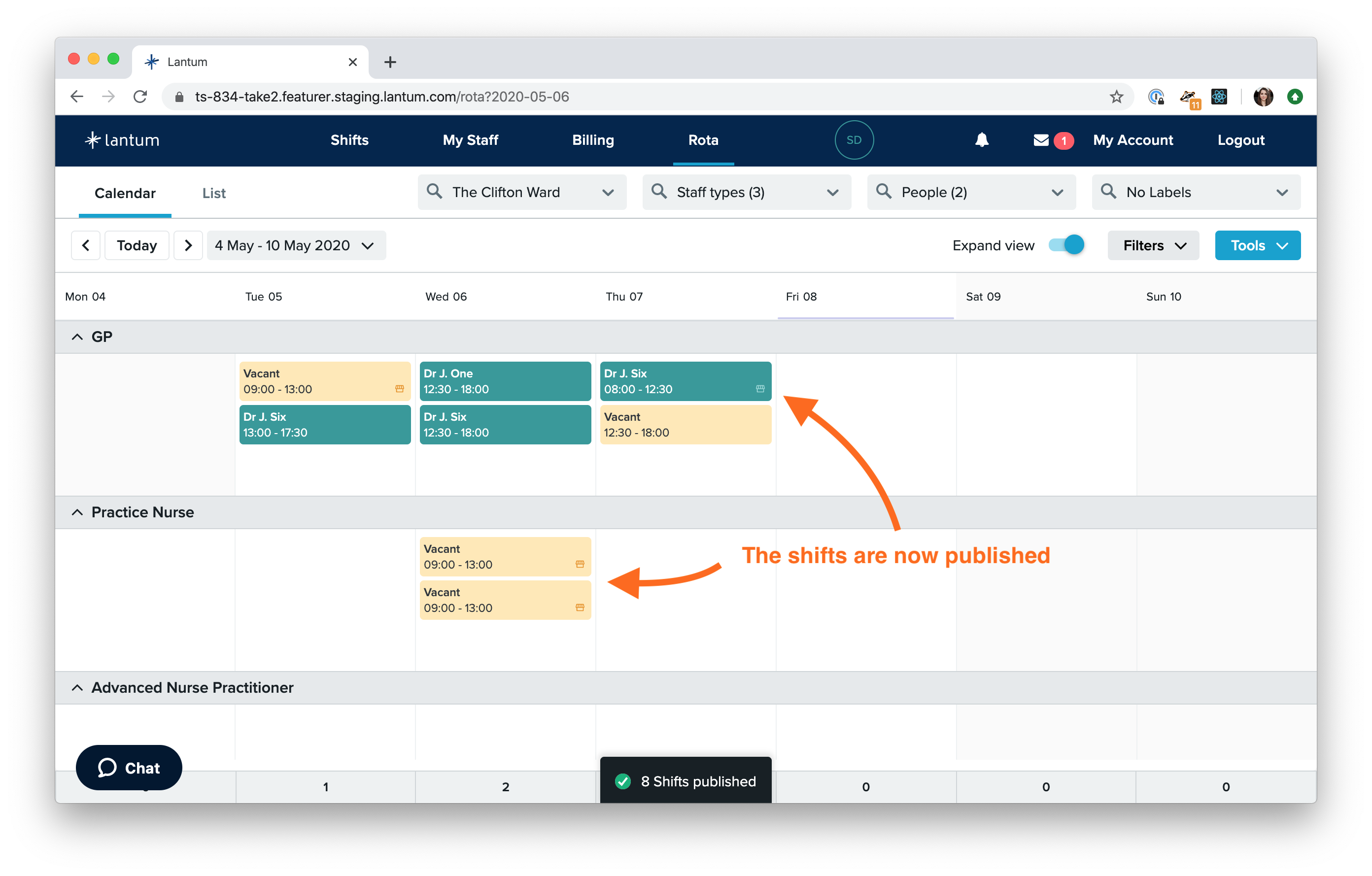Collapse the Practice Nurse section
Image resolution: width=1372 pixels, height=876 pixels.
click(77, 512)
